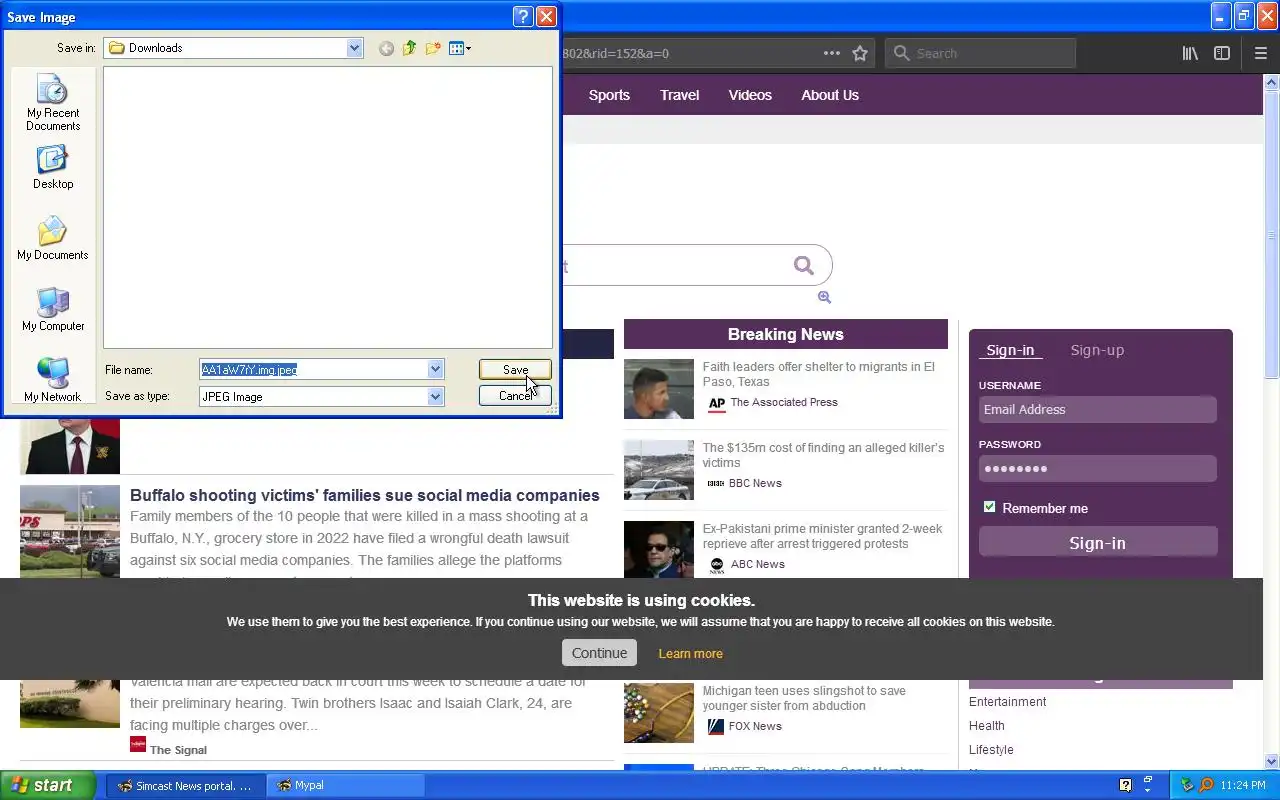Image resolution: width=1280 pixels, height=800 pixels.
Task: Open Ex-Pakistani prime minister story
Action: 822,536
